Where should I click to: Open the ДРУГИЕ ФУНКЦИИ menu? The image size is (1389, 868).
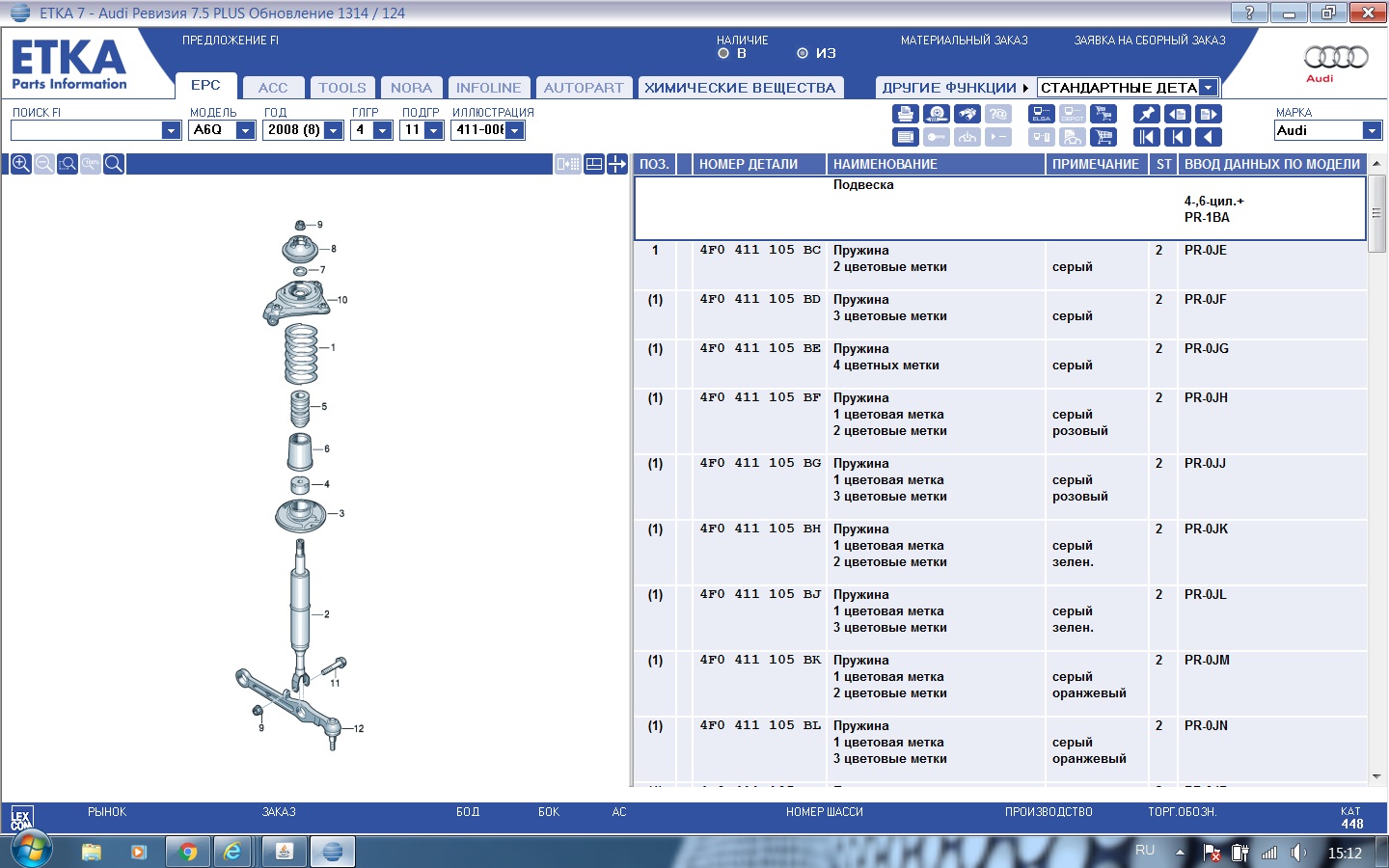[954, 88]
